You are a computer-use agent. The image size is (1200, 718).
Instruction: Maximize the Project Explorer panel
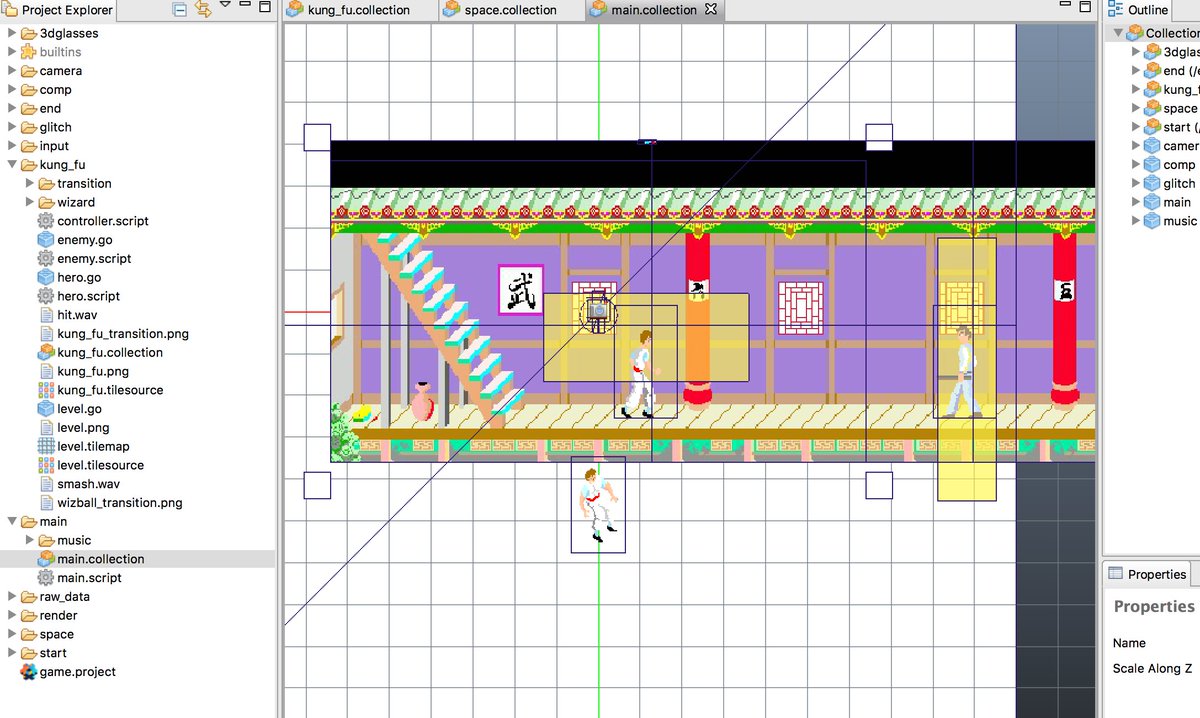tap(265, 7)
